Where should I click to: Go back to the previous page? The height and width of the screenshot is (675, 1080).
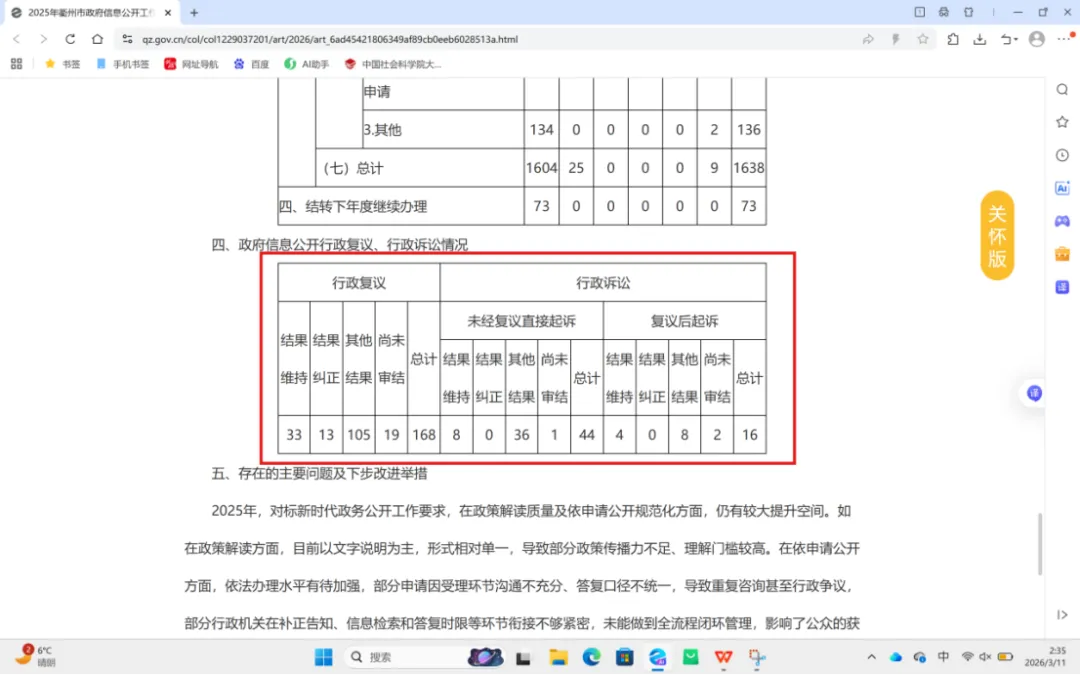17,39
